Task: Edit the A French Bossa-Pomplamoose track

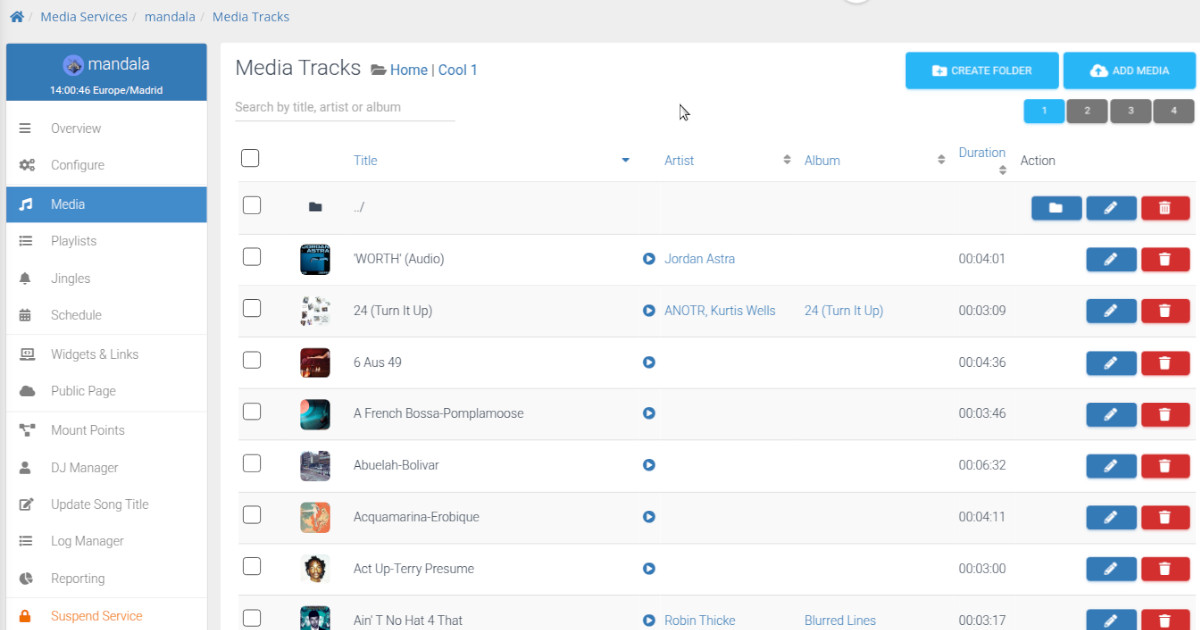Action: (x=1111, y=414)
